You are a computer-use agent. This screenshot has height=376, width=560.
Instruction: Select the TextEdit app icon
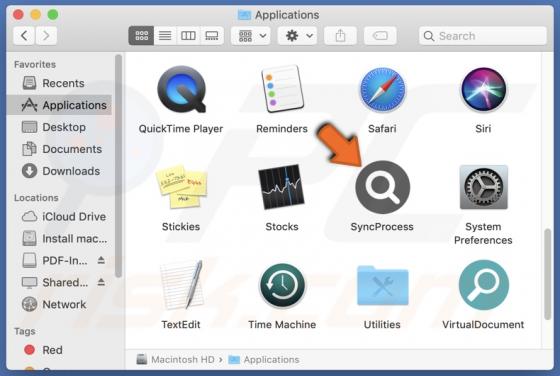pos(181,285)
